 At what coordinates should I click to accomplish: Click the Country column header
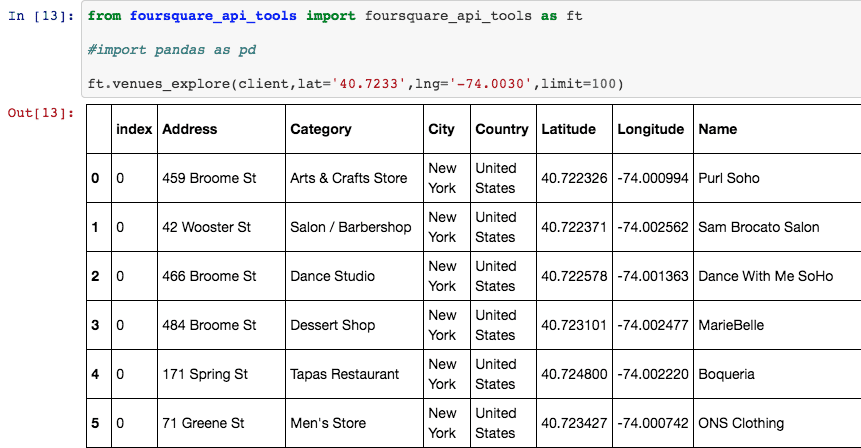coord(502,129)
